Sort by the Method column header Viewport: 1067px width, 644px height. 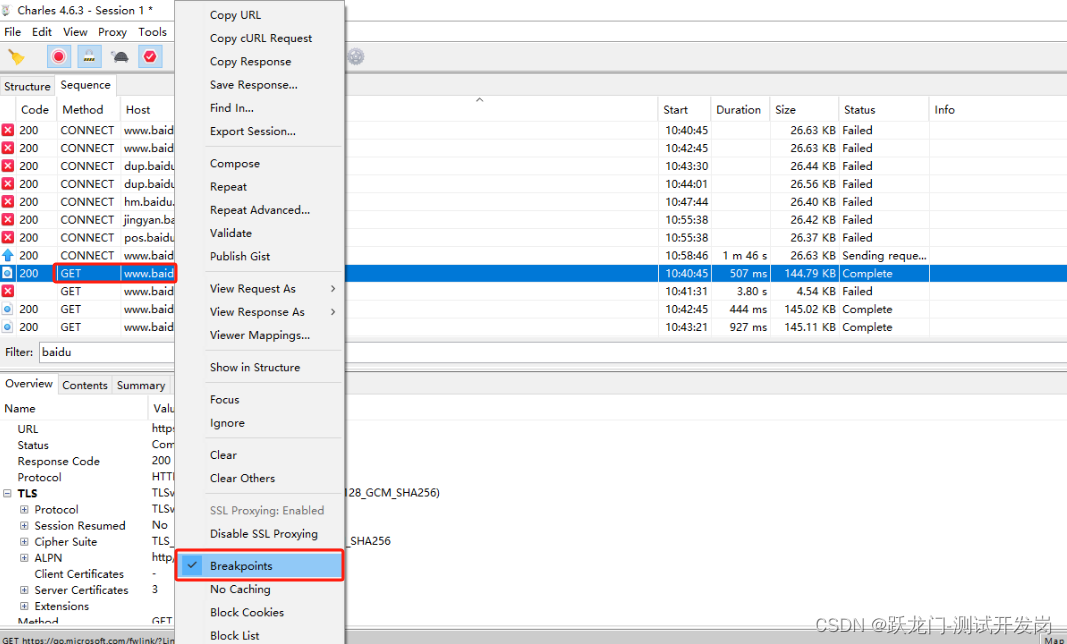coord(88,110)
